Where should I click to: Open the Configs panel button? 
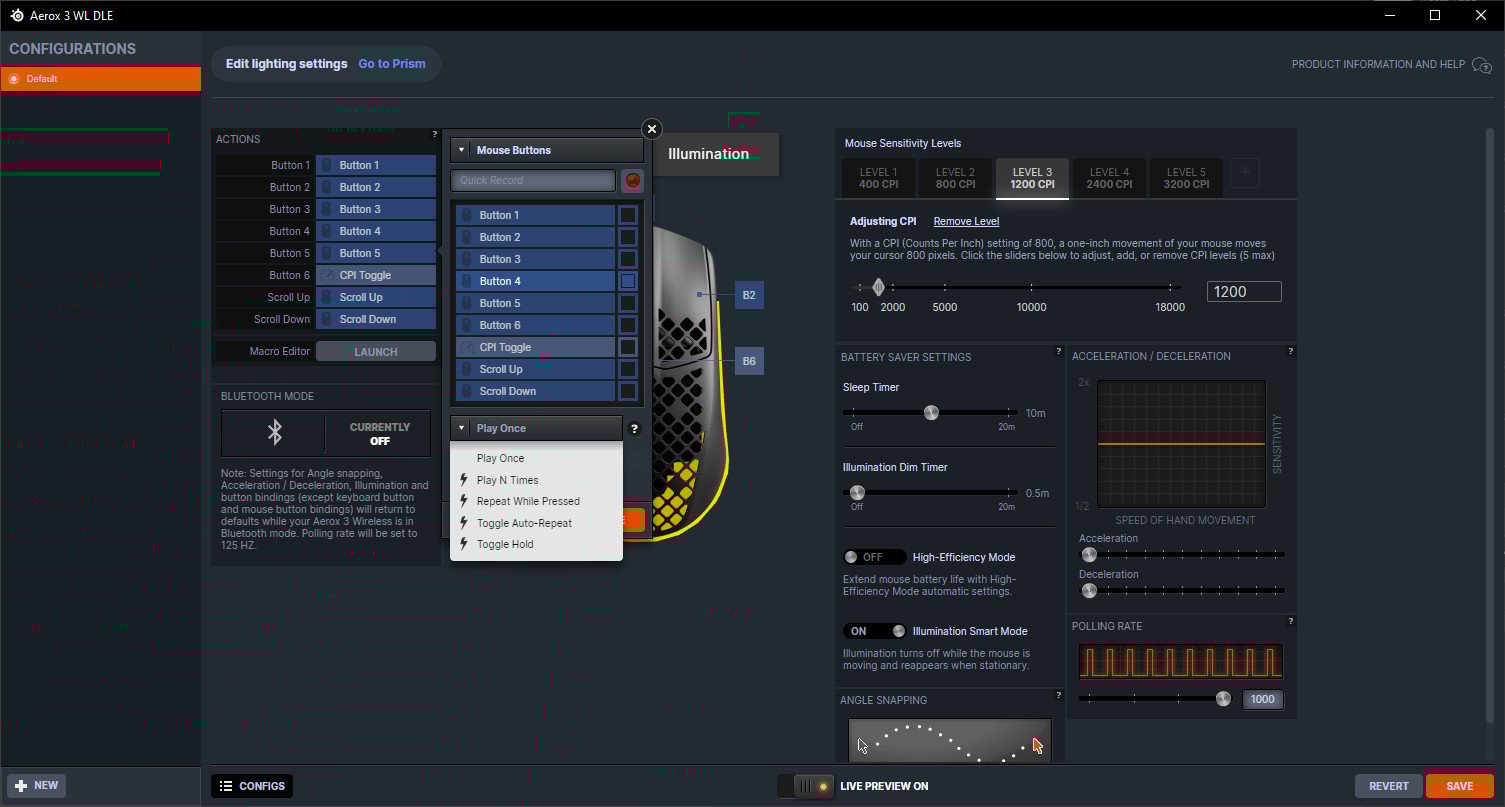click(x=252, y=786)
